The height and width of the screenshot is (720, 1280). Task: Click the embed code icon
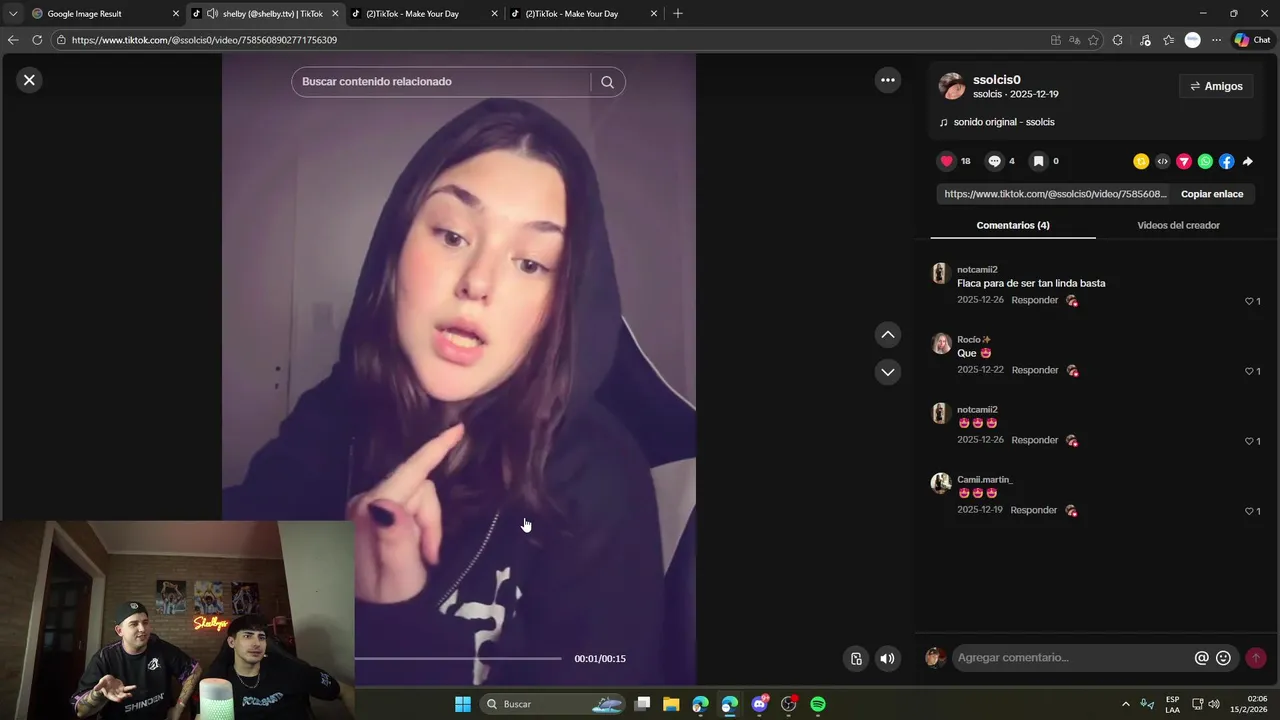pos(1162,161)
